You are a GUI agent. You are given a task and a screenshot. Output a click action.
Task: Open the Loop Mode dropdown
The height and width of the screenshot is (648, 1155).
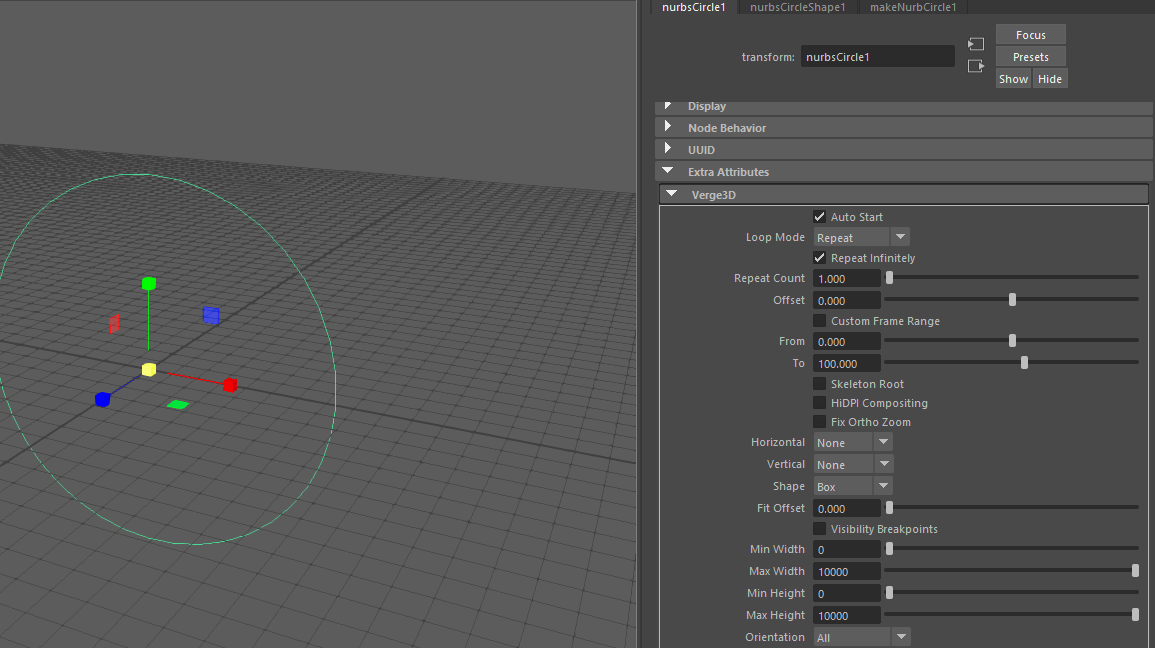861,237
